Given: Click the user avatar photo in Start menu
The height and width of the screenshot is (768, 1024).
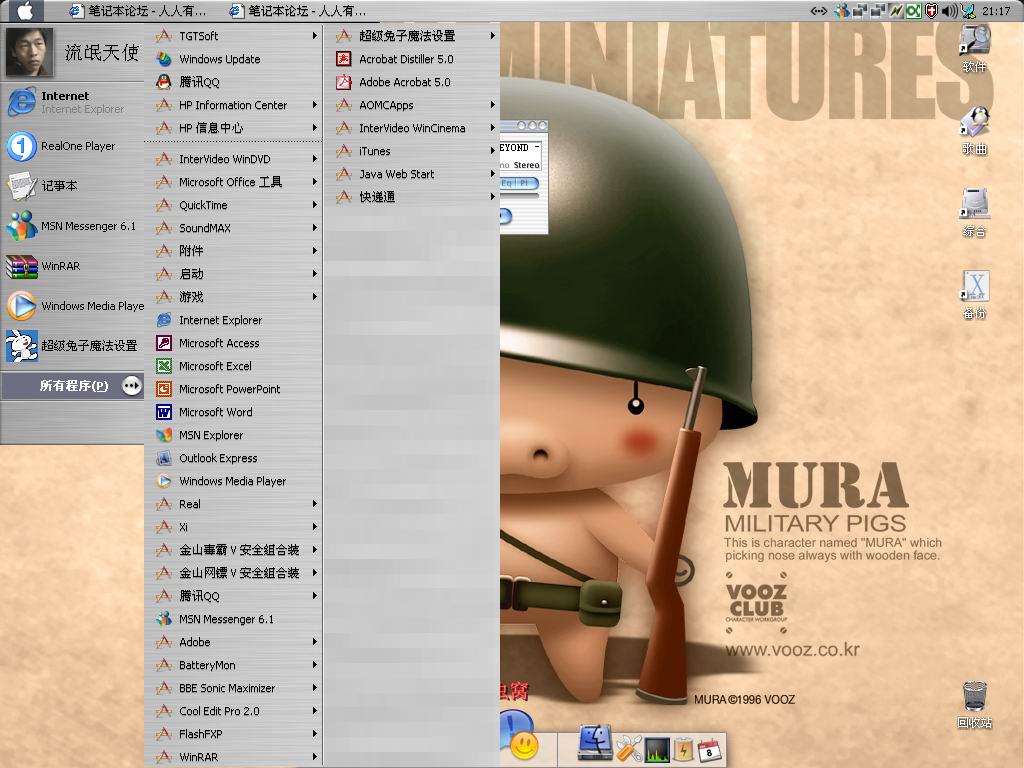Looking at the screenshot, I should pos(29,54).
